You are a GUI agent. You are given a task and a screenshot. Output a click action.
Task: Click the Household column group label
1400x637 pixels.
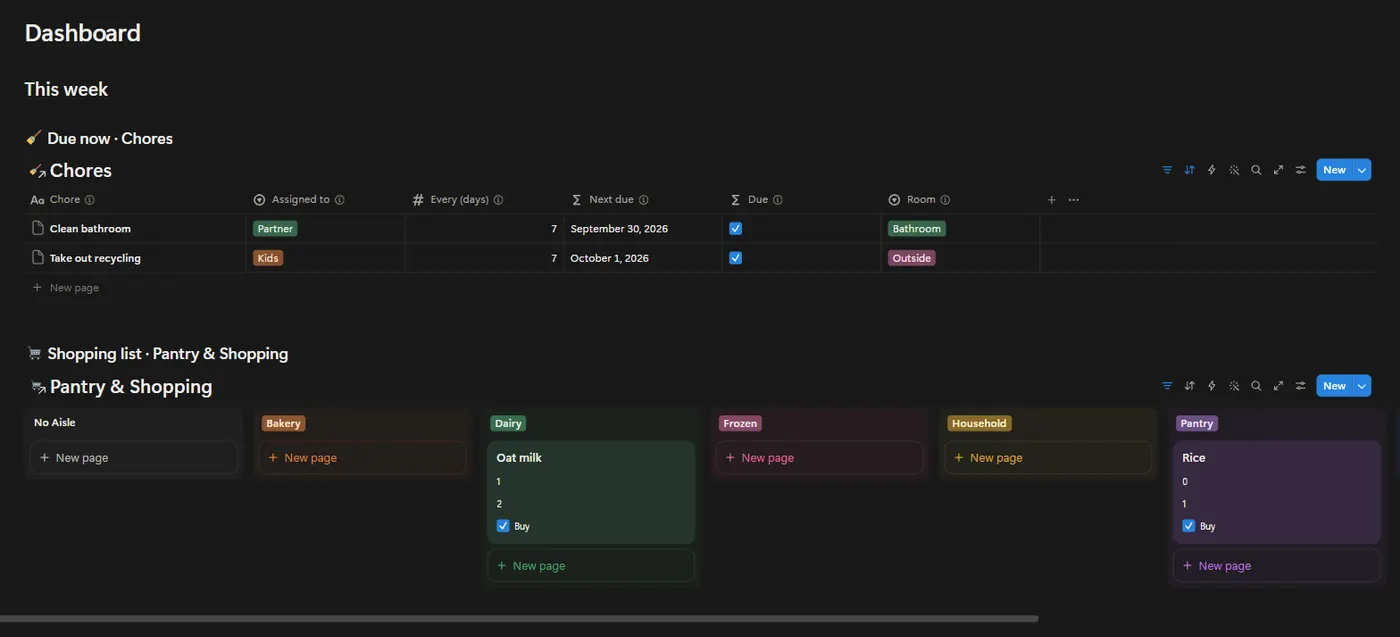tap(979, 423)
